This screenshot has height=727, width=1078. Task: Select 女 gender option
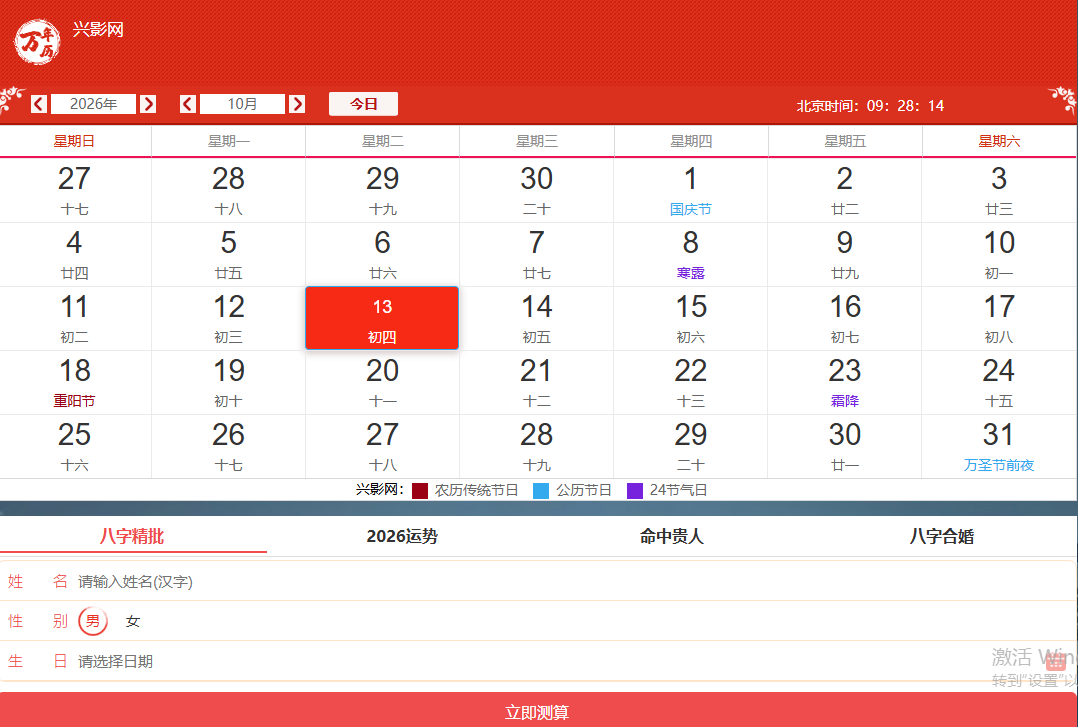(133, 622)
